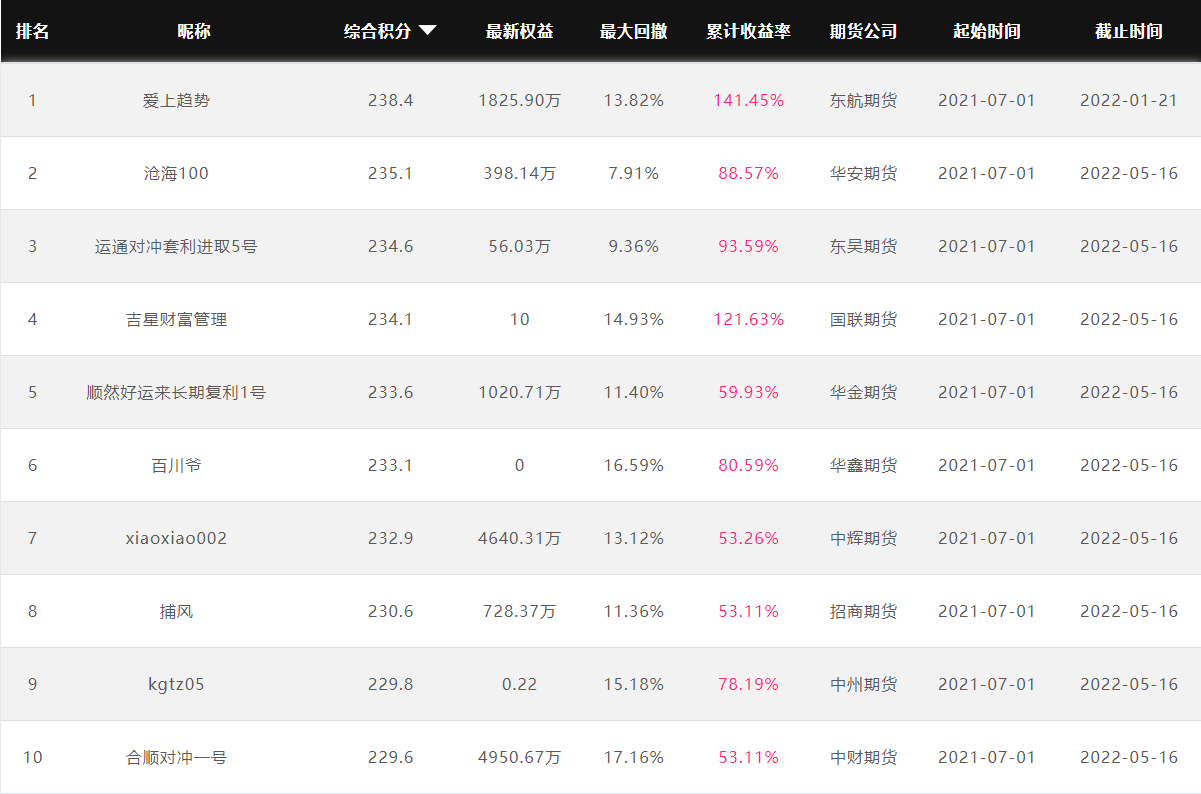Select the drawdown value 16.59%
The width and height of the screenshot is (1201, 794).
pos(634,465)
